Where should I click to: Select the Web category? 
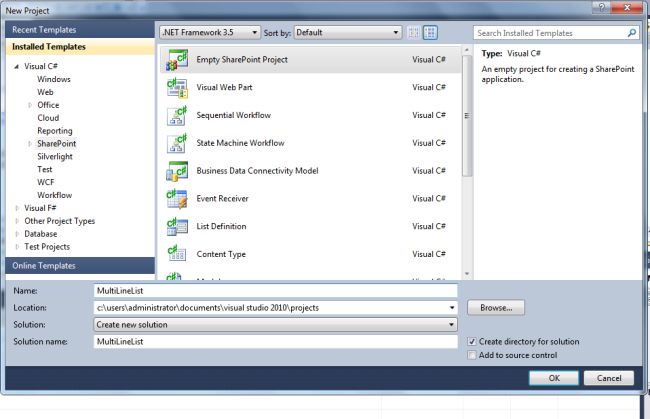(x=45, y=92)
